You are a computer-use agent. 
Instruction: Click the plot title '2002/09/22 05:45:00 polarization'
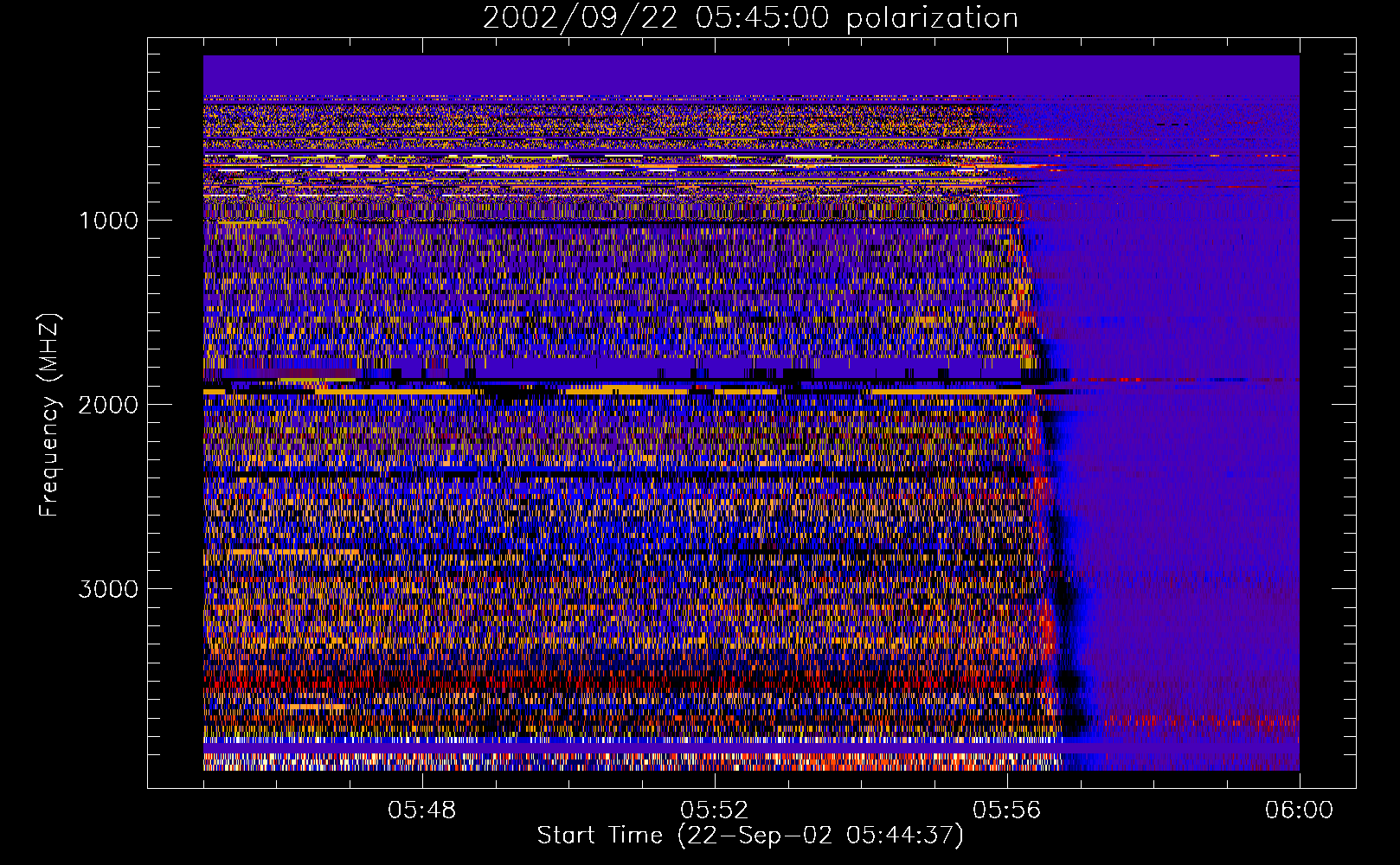[750, 18]
